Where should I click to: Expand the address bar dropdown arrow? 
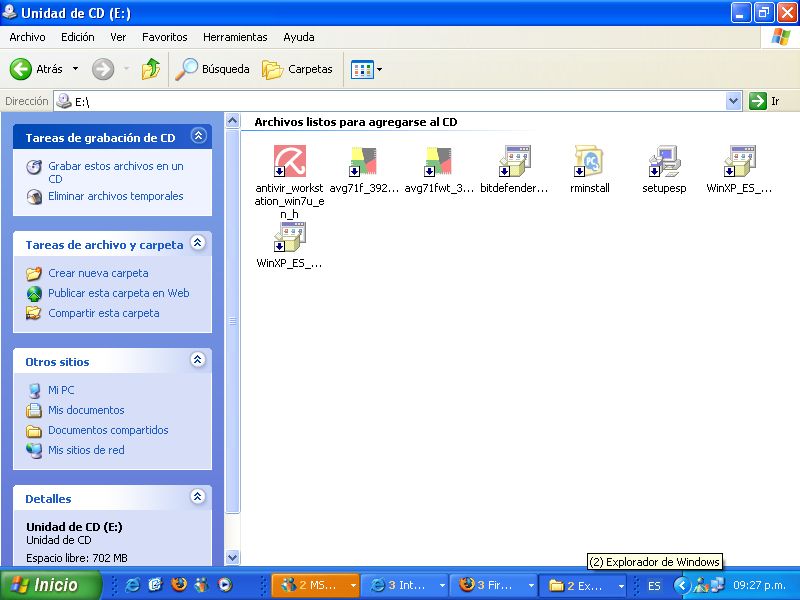pos(733,101)
